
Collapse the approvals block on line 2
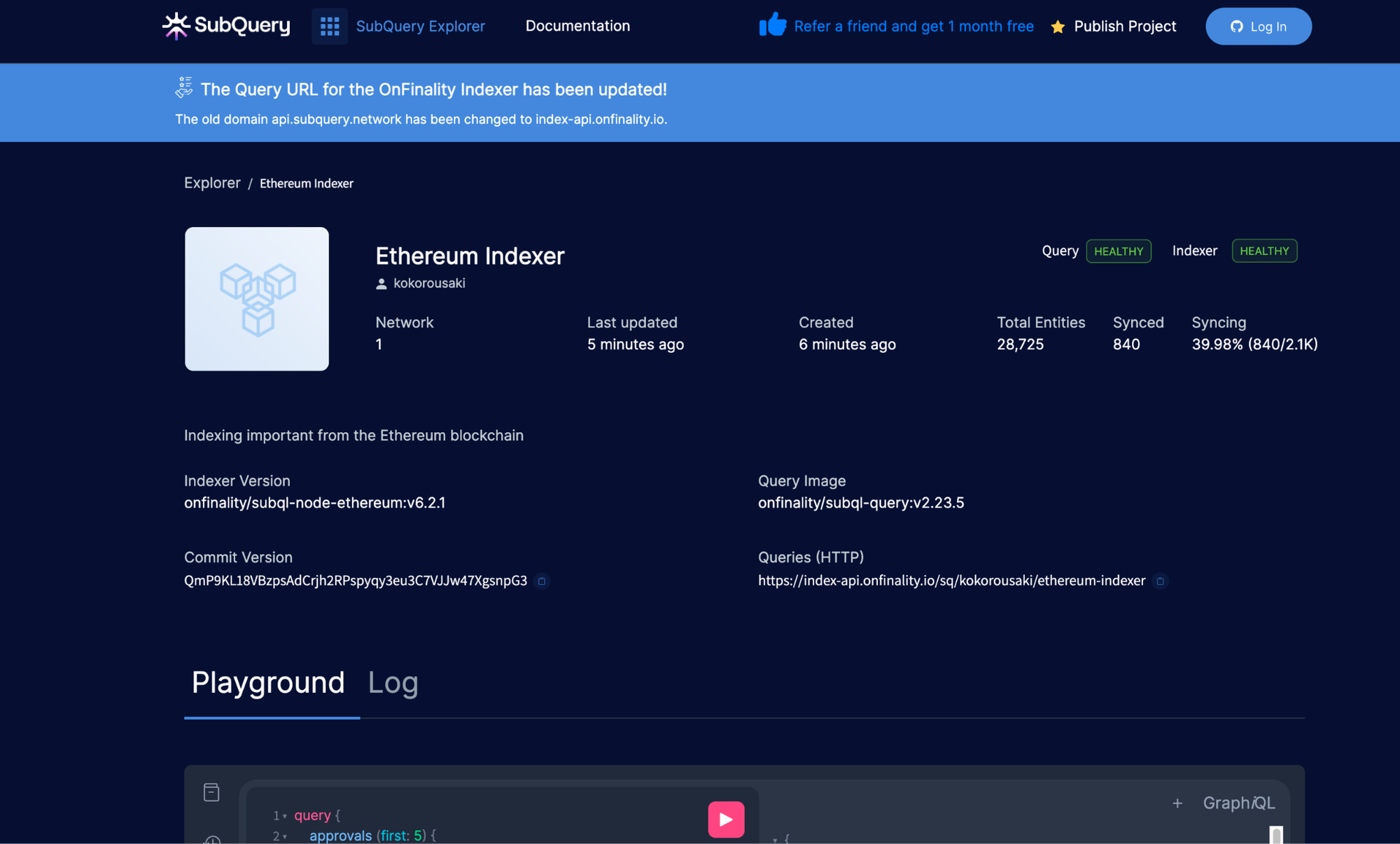click(x=284, y=836)
